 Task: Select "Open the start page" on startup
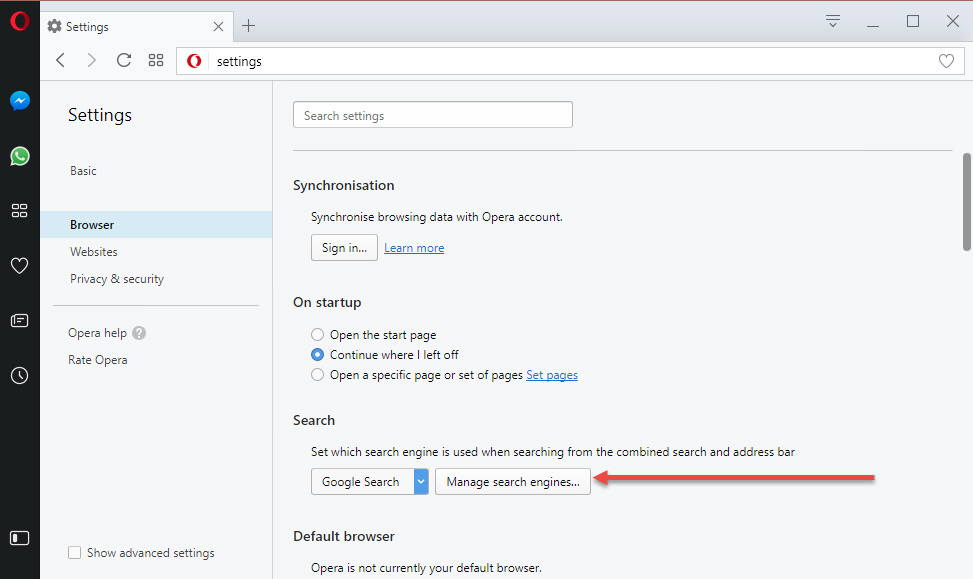[x=317, y=334]
